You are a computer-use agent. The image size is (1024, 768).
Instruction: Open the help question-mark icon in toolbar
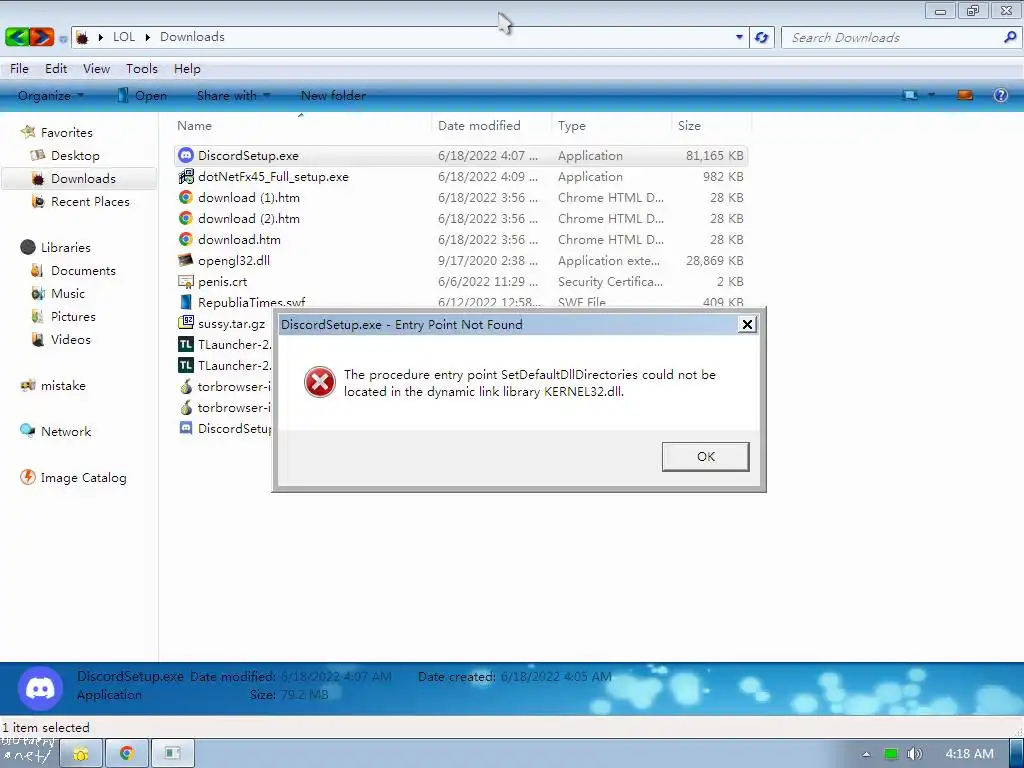point(1000,95)
